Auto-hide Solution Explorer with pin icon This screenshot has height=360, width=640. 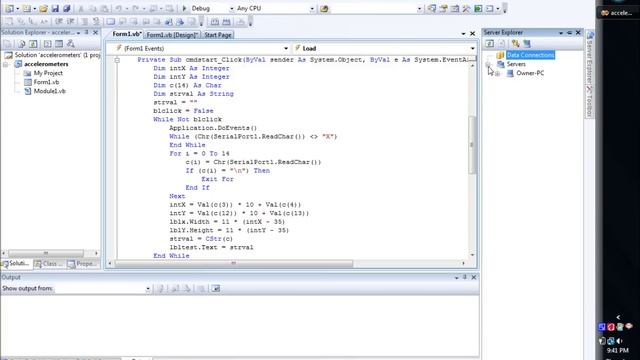(87, 32)
